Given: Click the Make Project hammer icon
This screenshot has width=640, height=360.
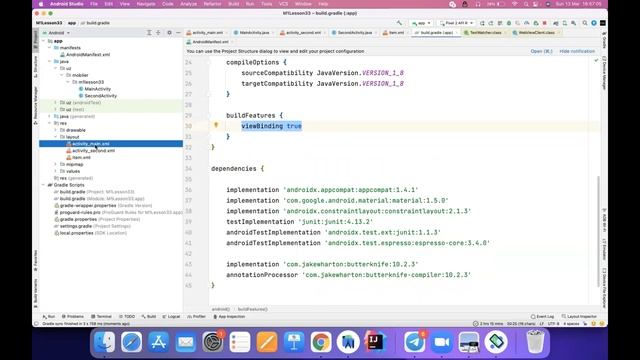Looking at the screenshot, I should (399, 23).
